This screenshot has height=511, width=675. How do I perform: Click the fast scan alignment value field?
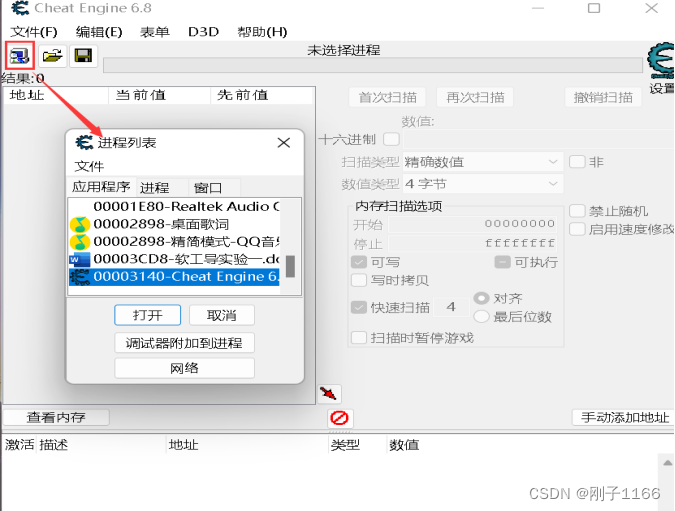(451, 307)
